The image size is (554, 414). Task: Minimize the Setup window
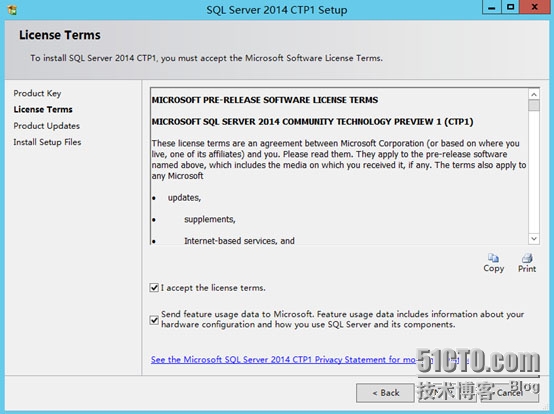(x=491, y=7)
